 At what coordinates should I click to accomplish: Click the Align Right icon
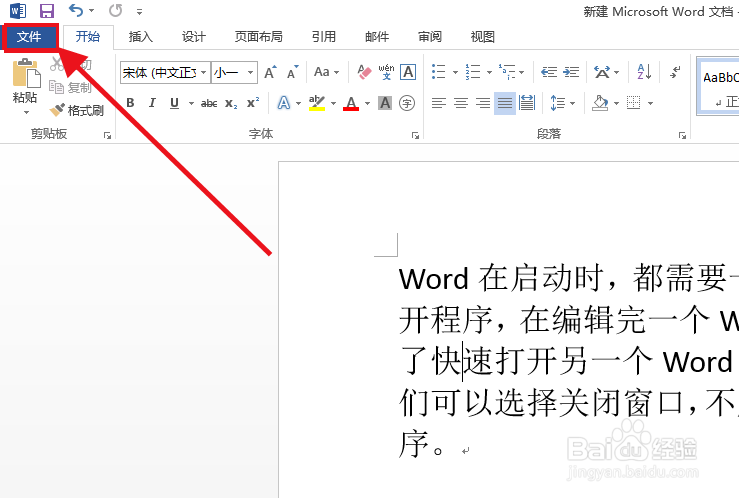pyautogui.click(x=483, y=103)
